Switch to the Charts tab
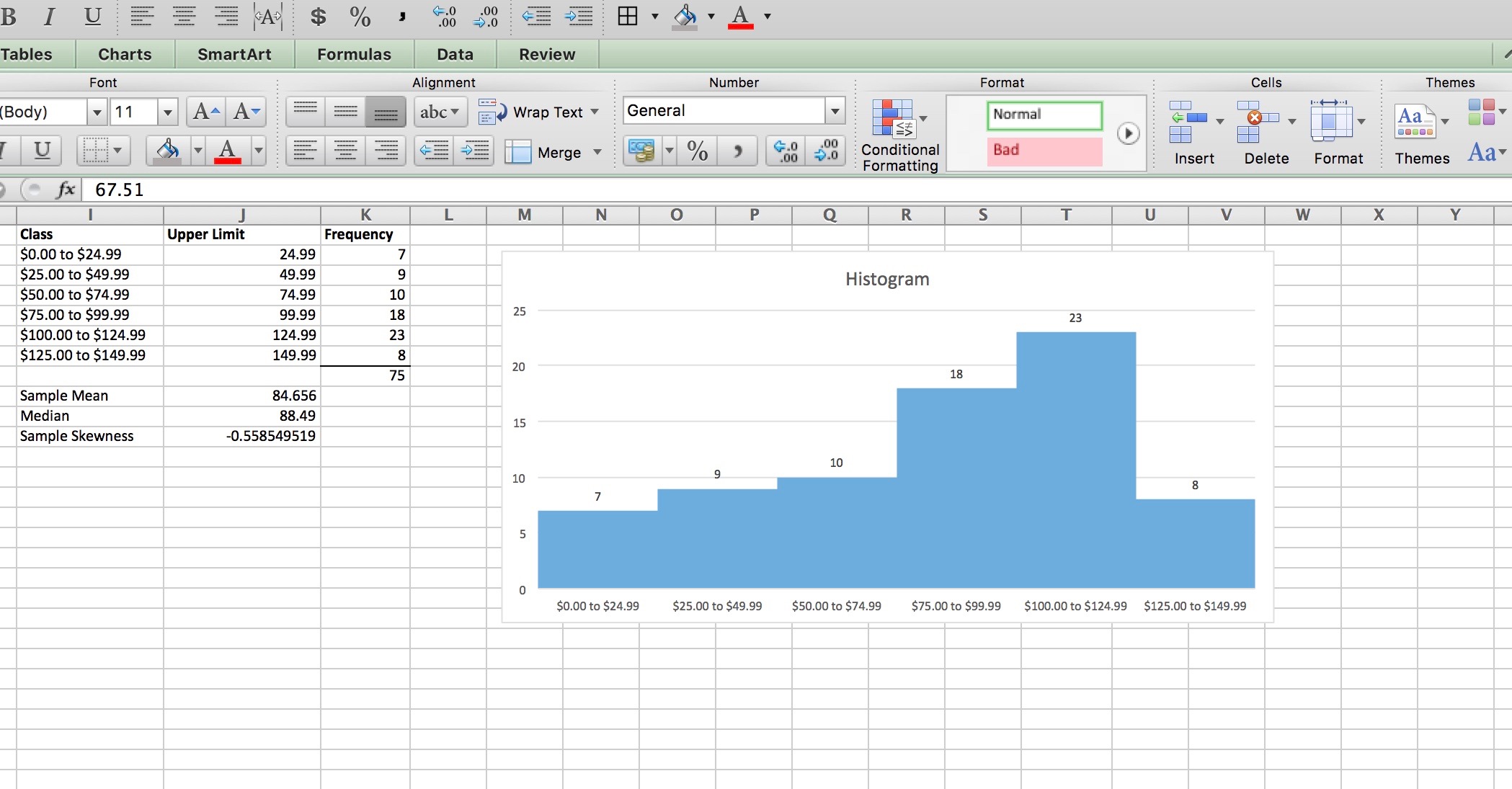 coord(125,54)
